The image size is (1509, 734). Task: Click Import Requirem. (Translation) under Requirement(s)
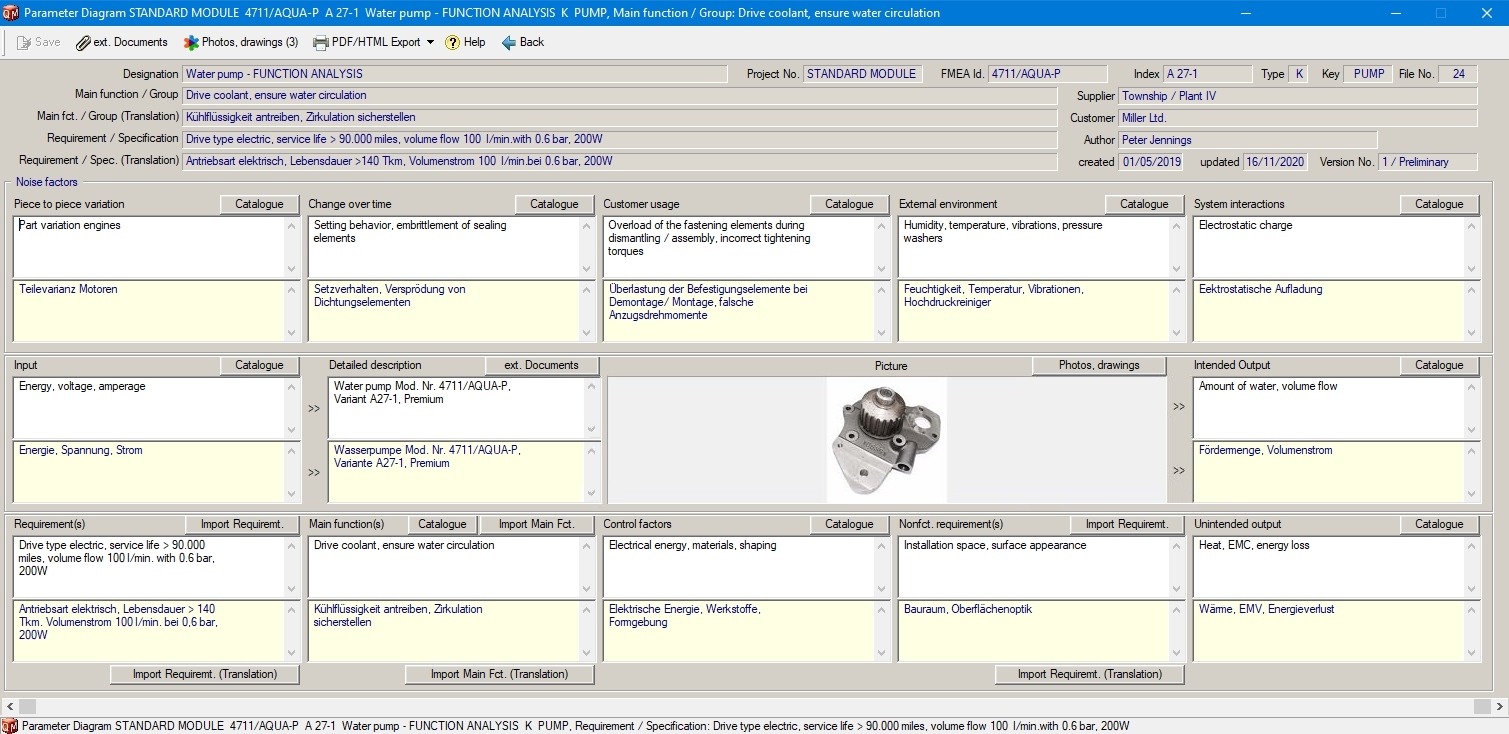[205, 674]
